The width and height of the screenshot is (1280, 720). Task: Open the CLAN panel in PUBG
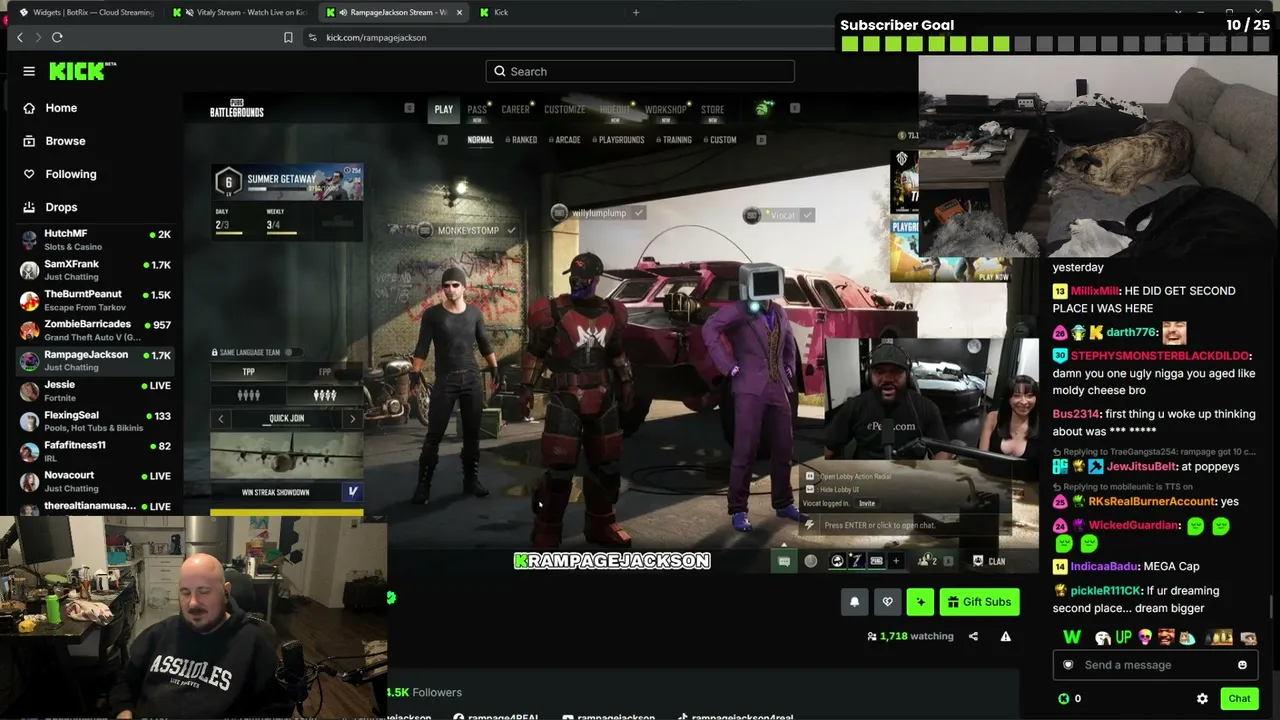(990, 561)
